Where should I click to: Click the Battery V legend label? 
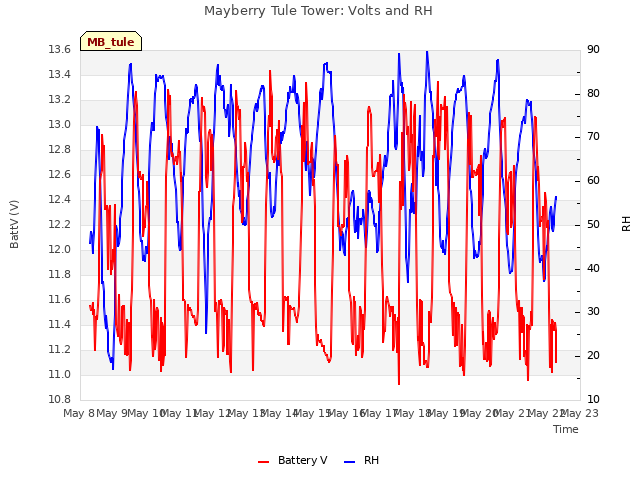pyautogui.click(x=302, y=460)
